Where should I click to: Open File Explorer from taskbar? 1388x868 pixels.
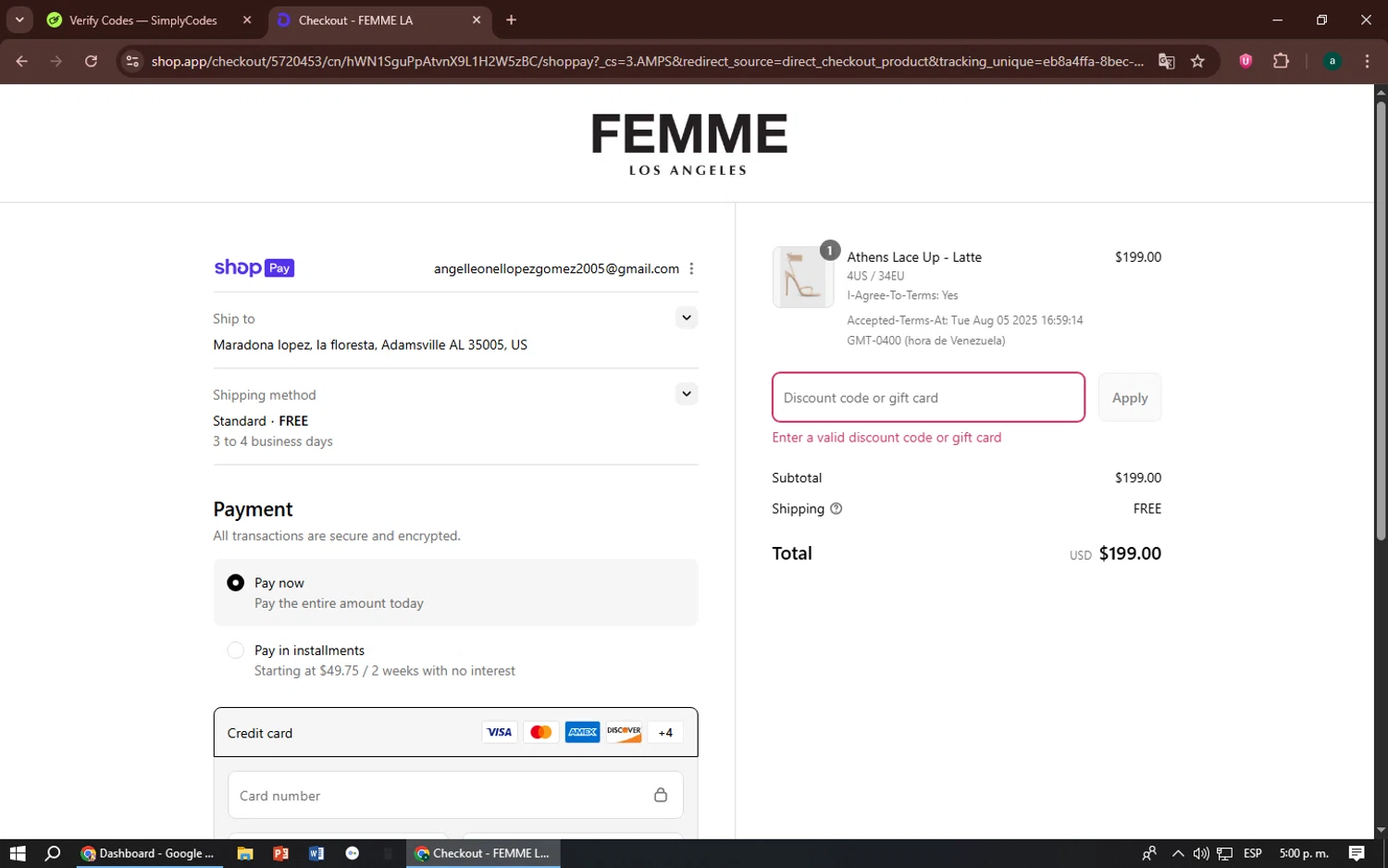pyautogui.click(x=245, y=853)
